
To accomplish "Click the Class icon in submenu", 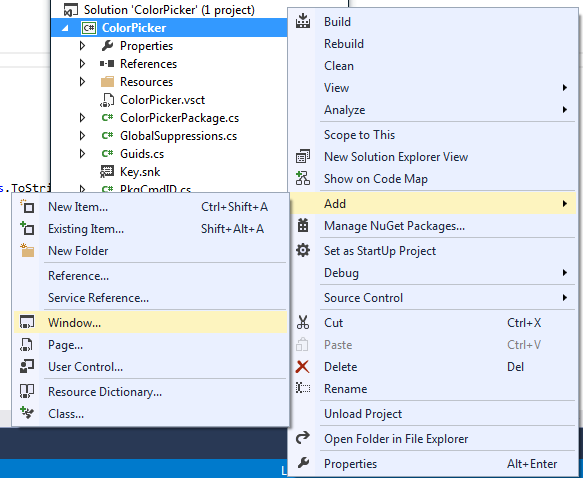I will 27,413.
